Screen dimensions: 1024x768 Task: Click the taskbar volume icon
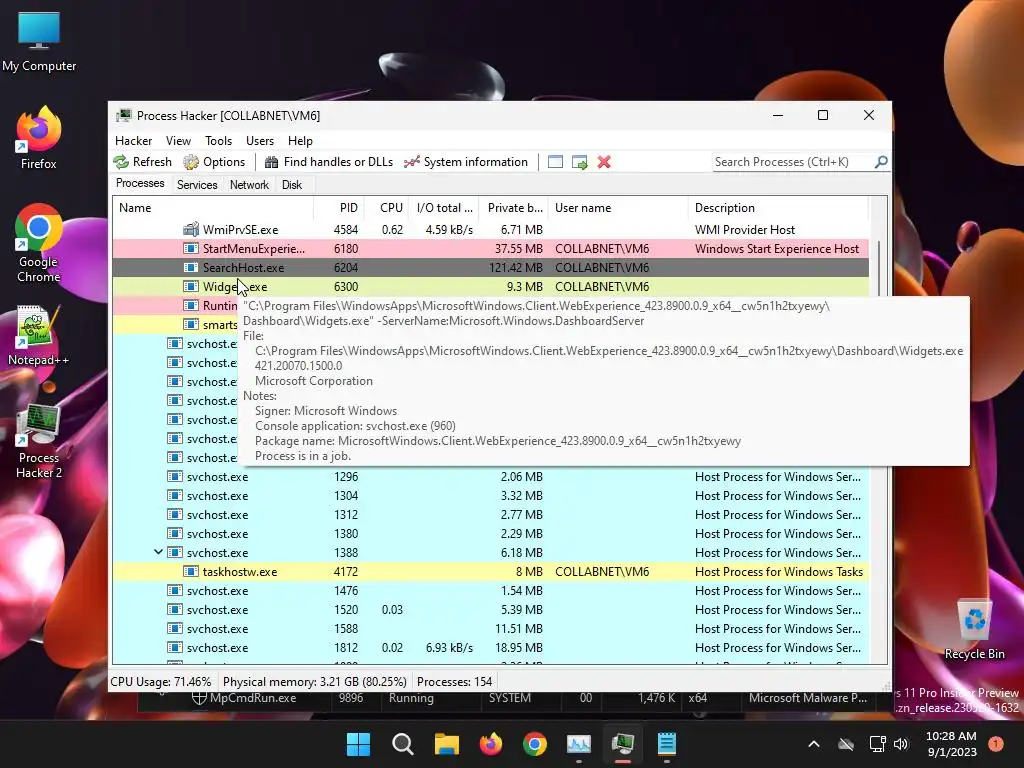pos(901,744)
